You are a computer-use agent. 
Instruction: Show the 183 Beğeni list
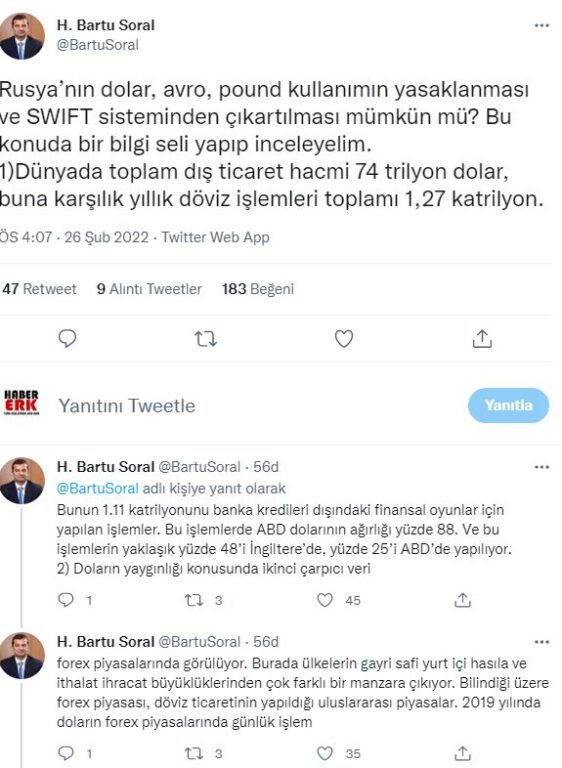tap(258, 289)
